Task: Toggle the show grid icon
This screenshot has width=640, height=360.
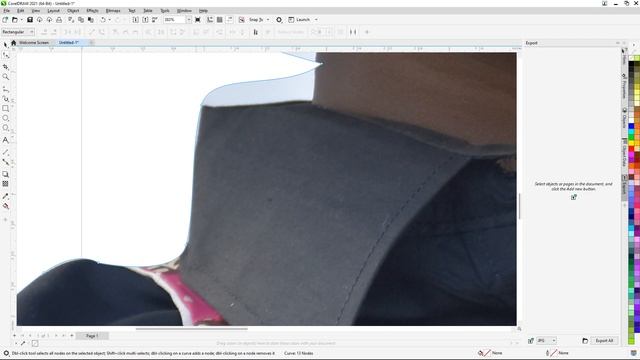Action: tap(220, 20)
